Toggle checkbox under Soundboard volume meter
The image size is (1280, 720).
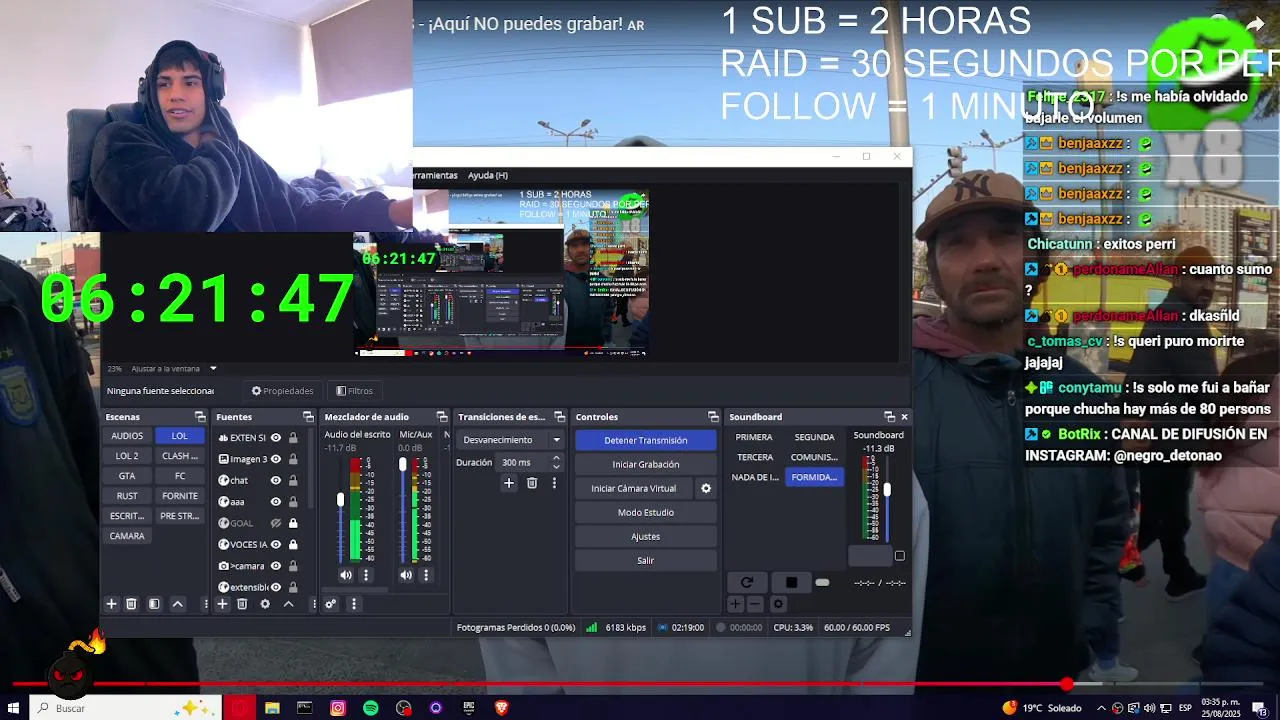899,556
